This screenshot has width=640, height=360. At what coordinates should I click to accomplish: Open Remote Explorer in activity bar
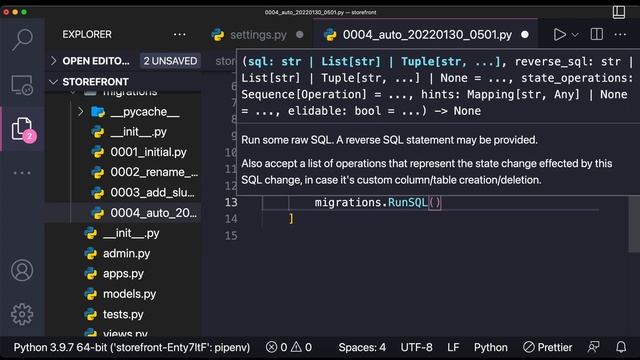22,85
